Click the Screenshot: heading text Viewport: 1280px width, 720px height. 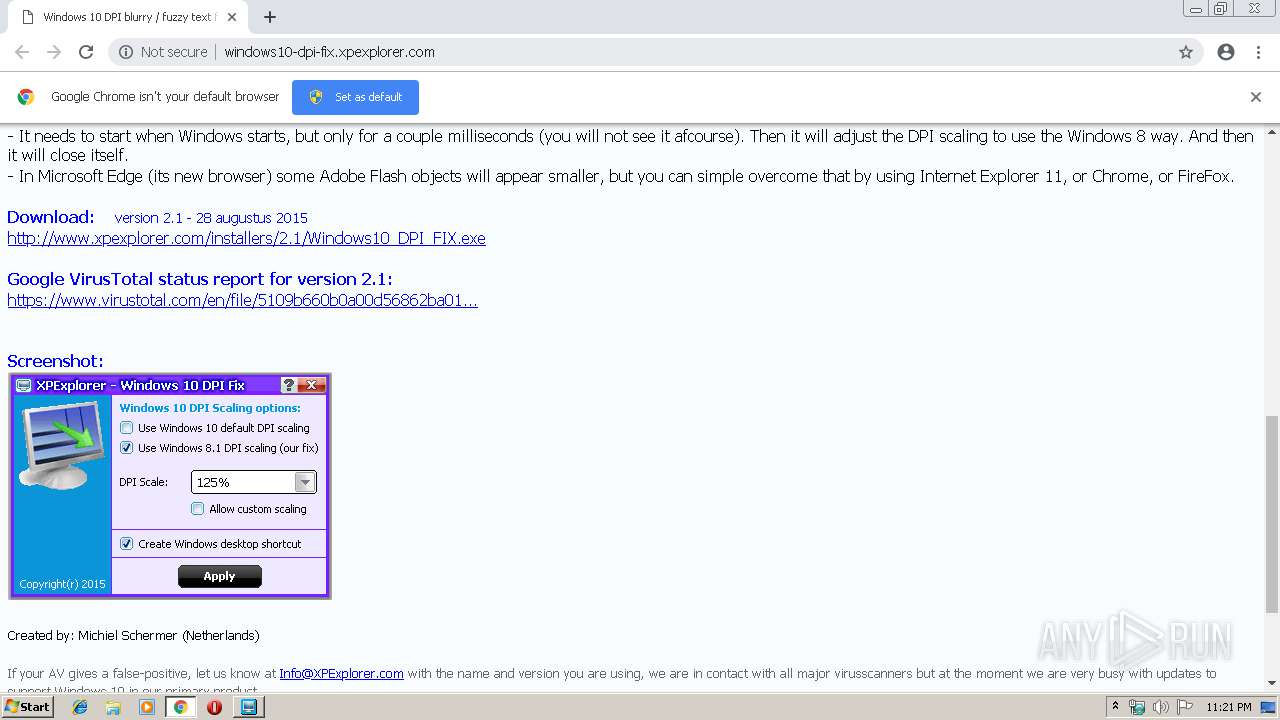55,361
